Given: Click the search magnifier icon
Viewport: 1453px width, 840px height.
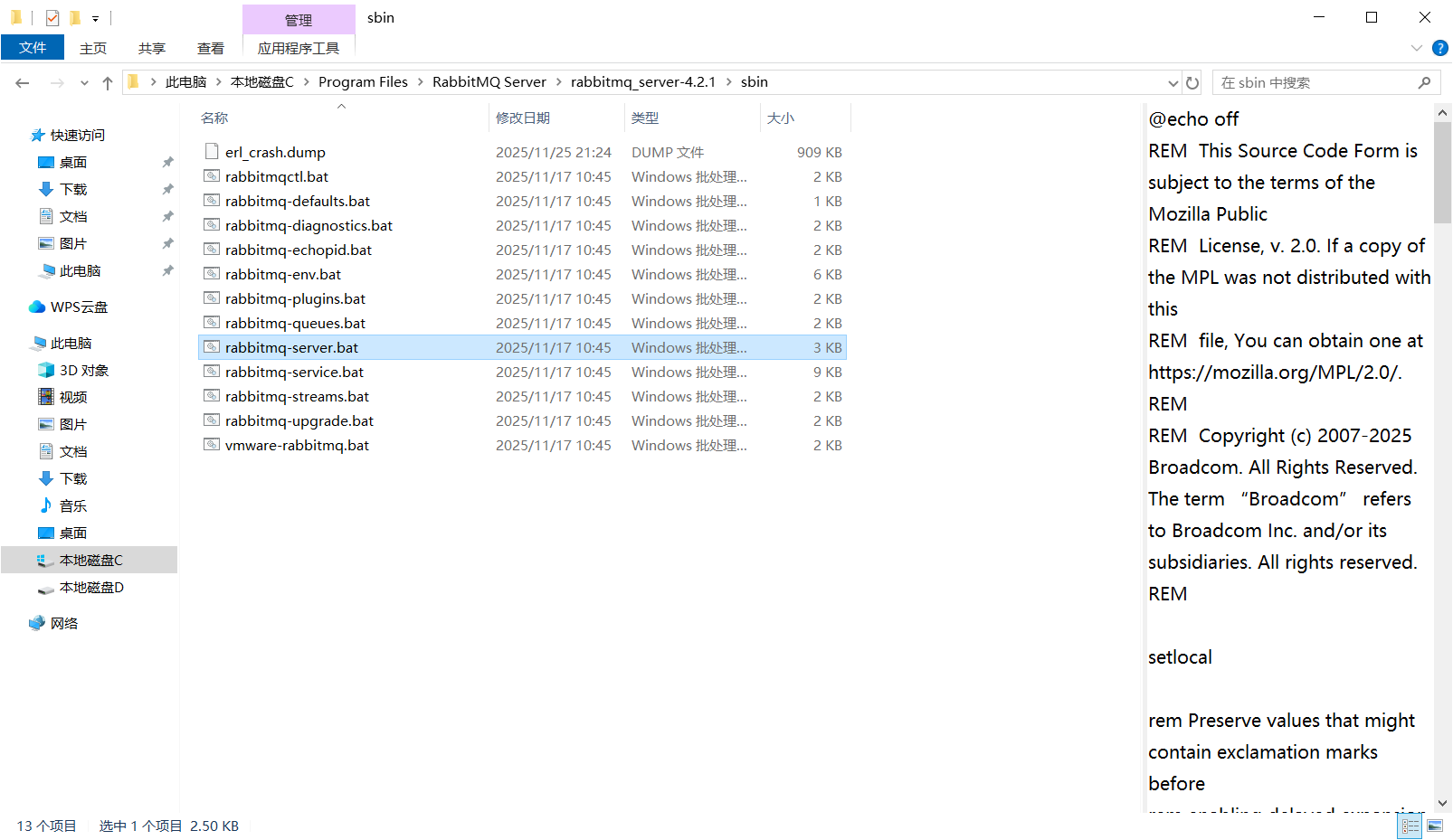Looking at the screenshot, I should tap(1424, 82).
